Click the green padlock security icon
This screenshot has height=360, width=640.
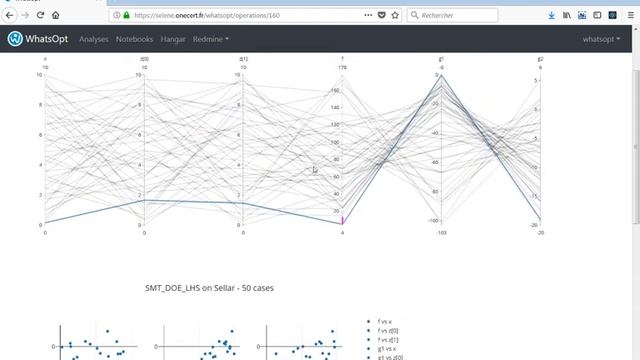click(x=127, y=16)
